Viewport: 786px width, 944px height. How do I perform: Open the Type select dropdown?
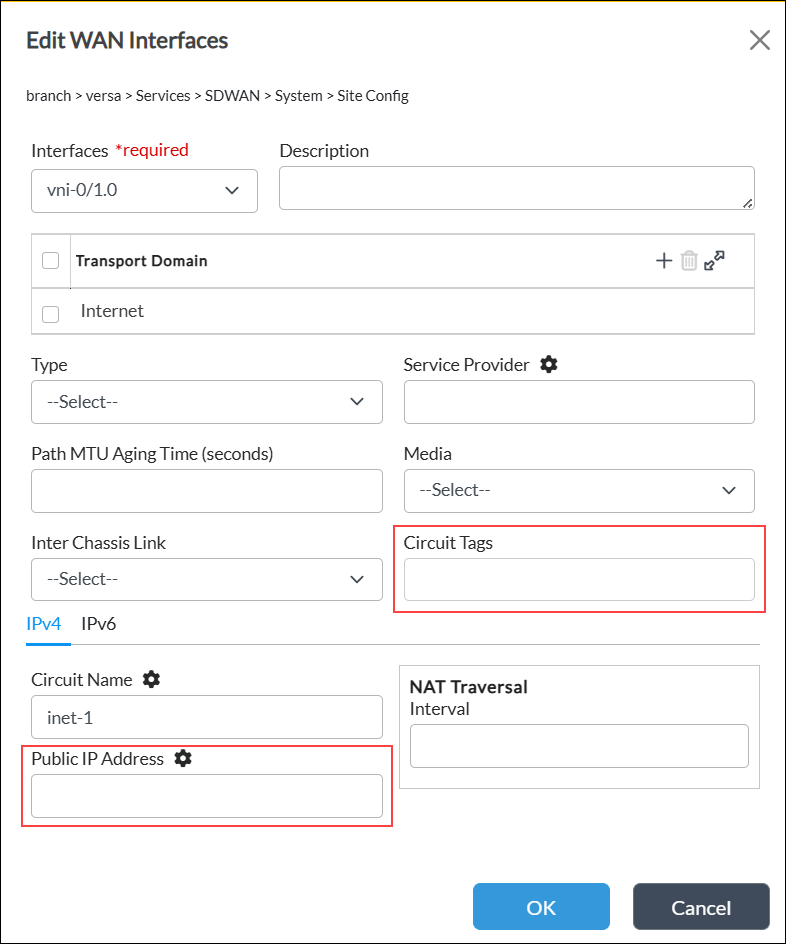point(206,402)
